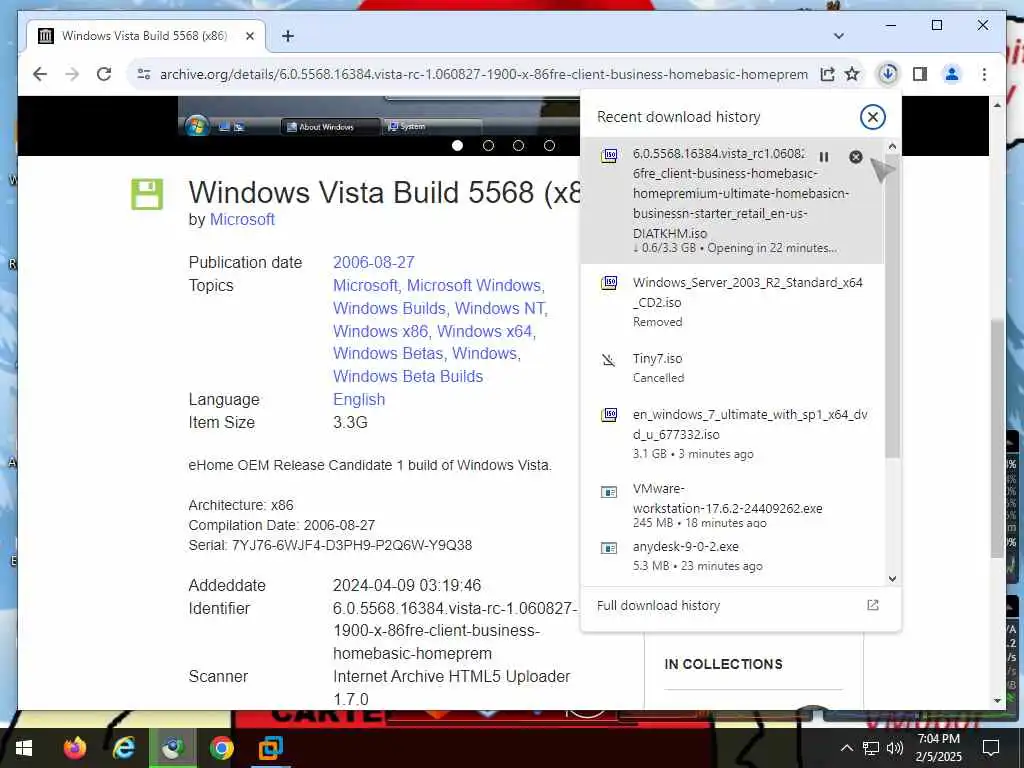
Task: Close the Recent download history popup
Action: (872, 117)
